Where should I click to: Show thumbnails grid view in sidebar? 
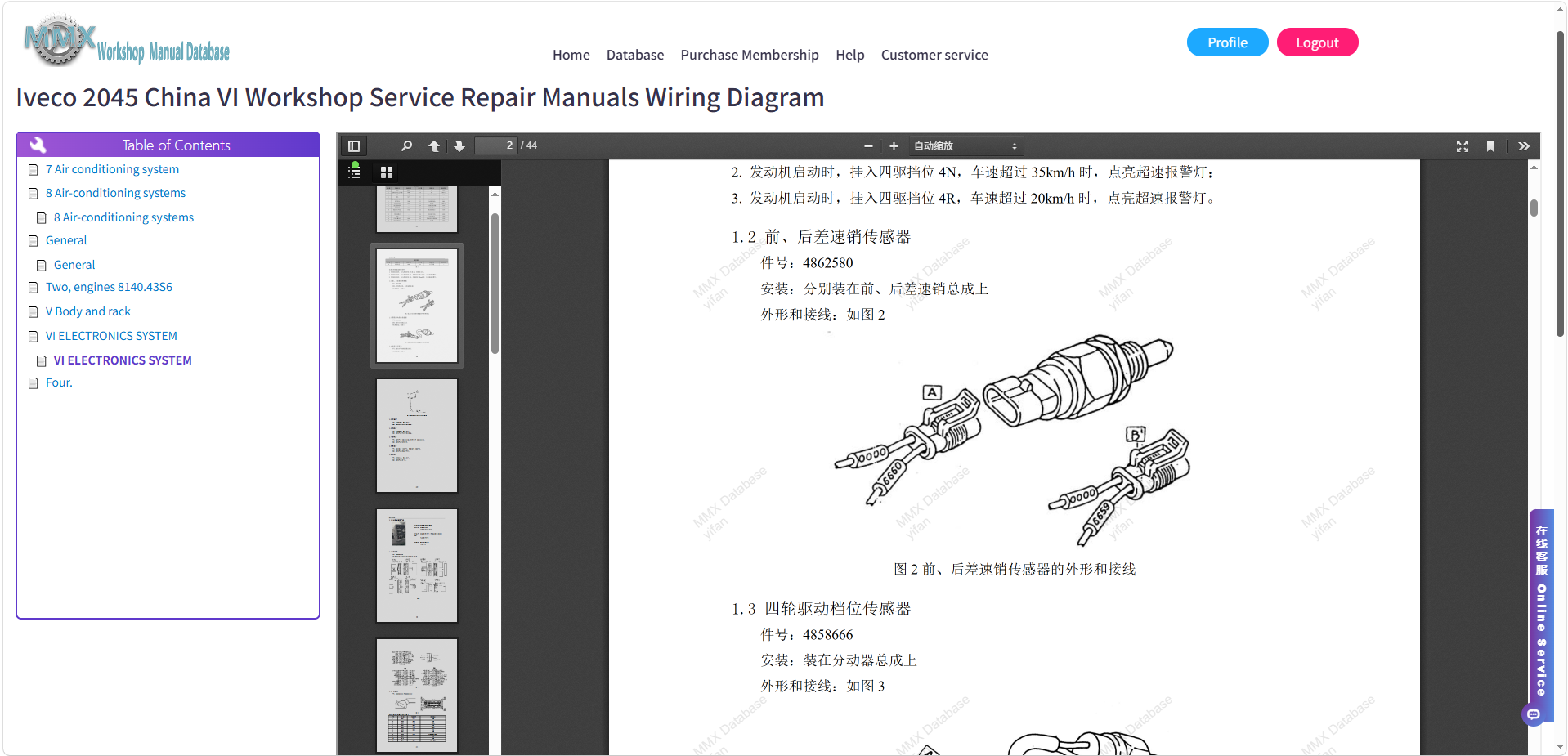click(x=387, y=172)
